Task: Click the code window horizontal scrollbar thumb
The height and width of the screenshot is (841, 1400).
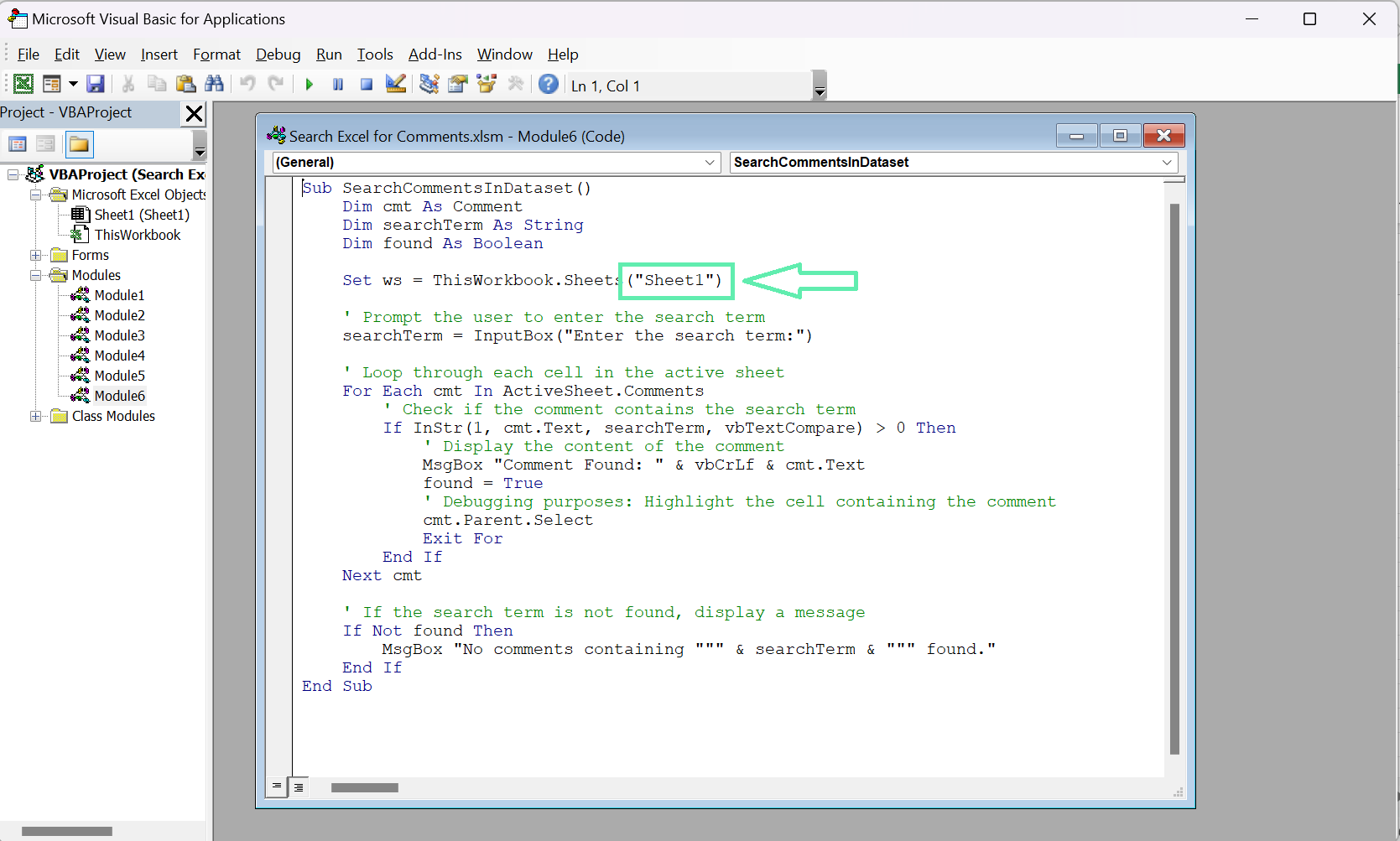Action: (364, 787)
